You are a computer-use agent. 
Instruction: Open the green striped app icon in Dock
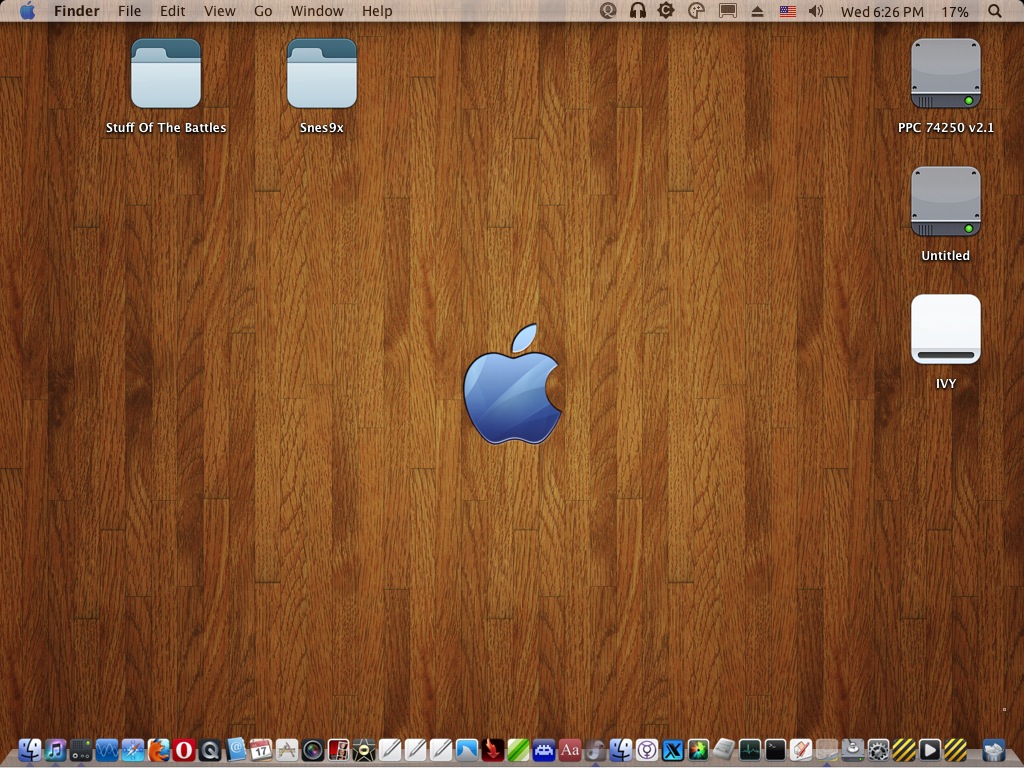click(x=518, y=750)
